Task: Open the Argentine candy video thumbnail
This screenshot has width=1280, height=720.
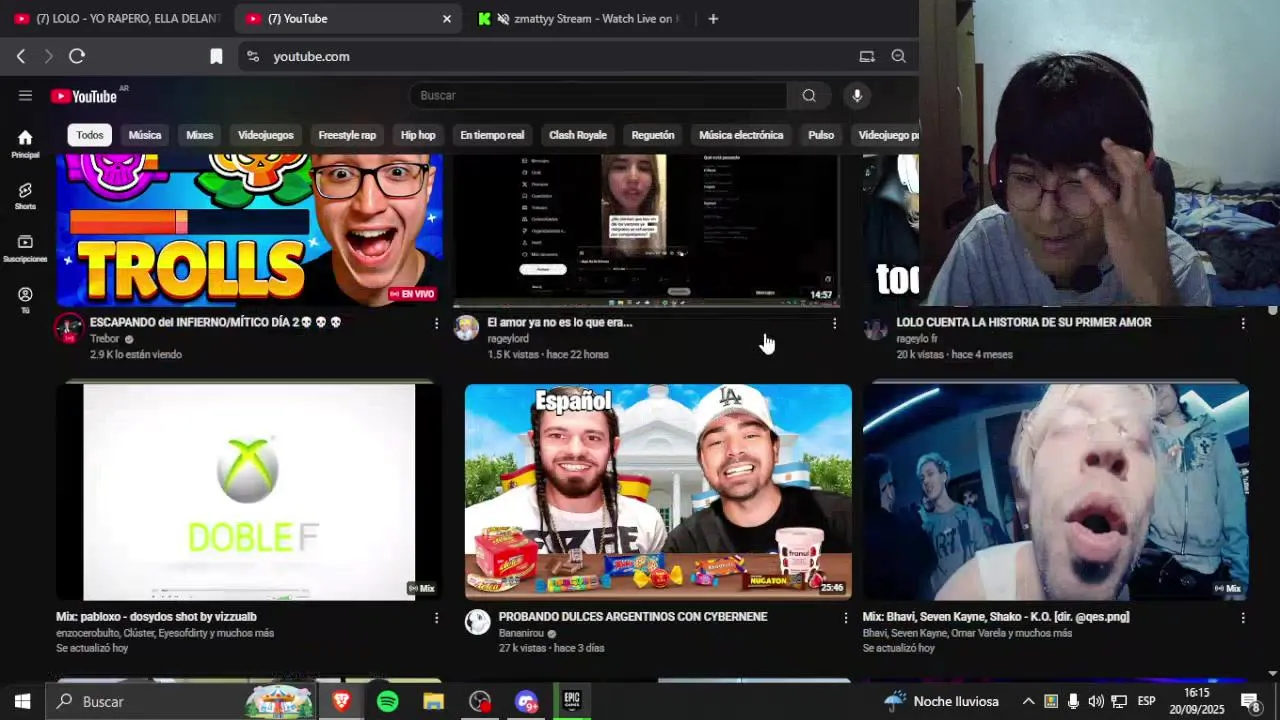Action: (658, 491)
